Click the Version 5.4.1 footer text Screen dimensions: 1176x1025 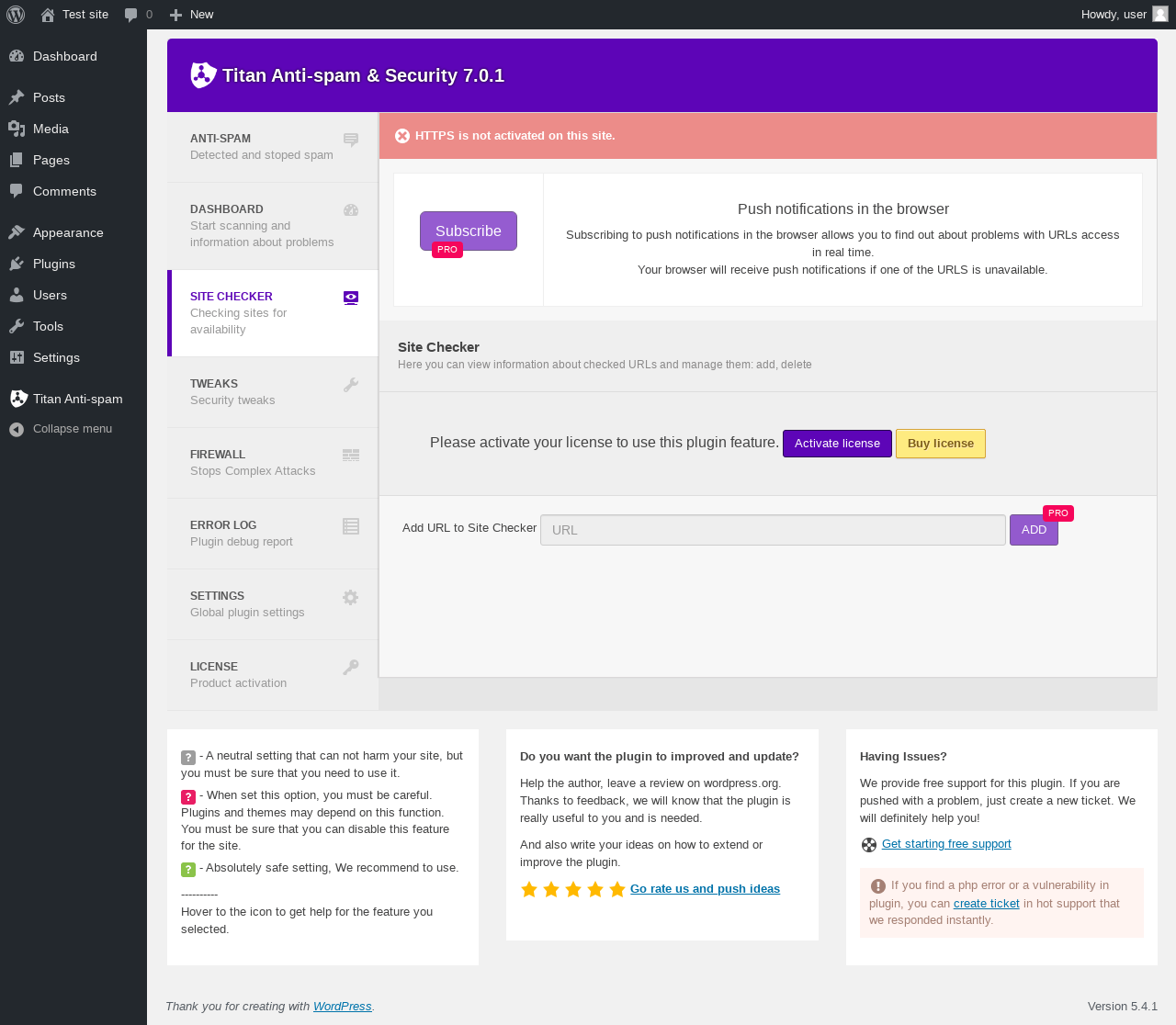click(x=1123, y=1007)
